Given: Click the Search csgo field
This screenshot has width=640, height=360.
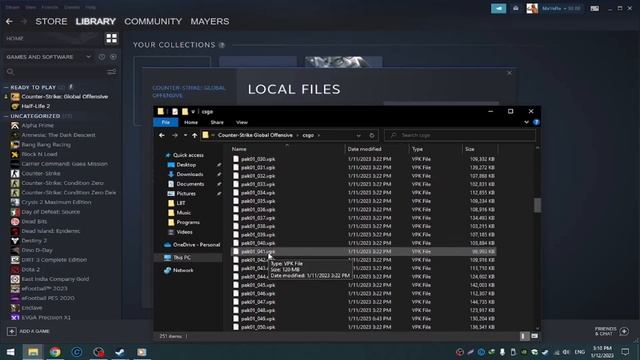Looking at the screenshot, I should coord(460,135).
